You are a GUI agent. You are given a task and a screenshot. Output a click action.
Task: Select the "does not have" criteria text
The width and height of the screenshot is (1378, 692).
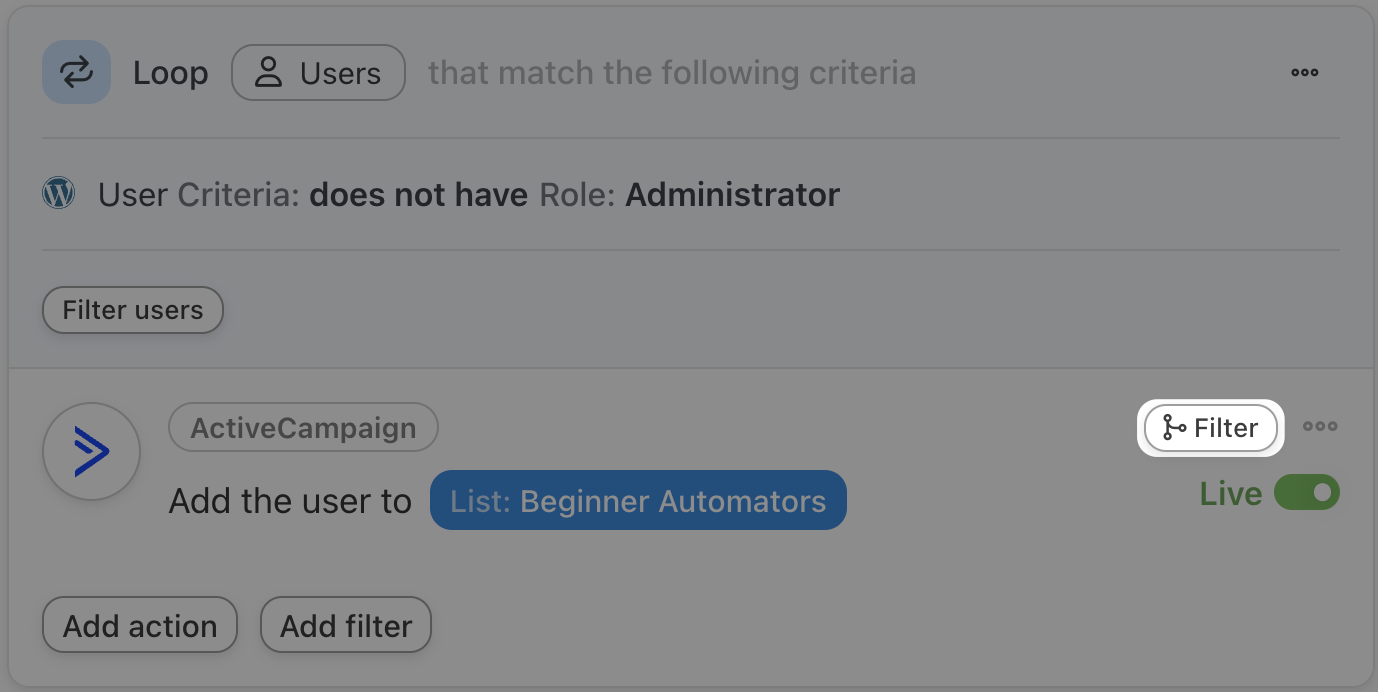tap(418, 194)
